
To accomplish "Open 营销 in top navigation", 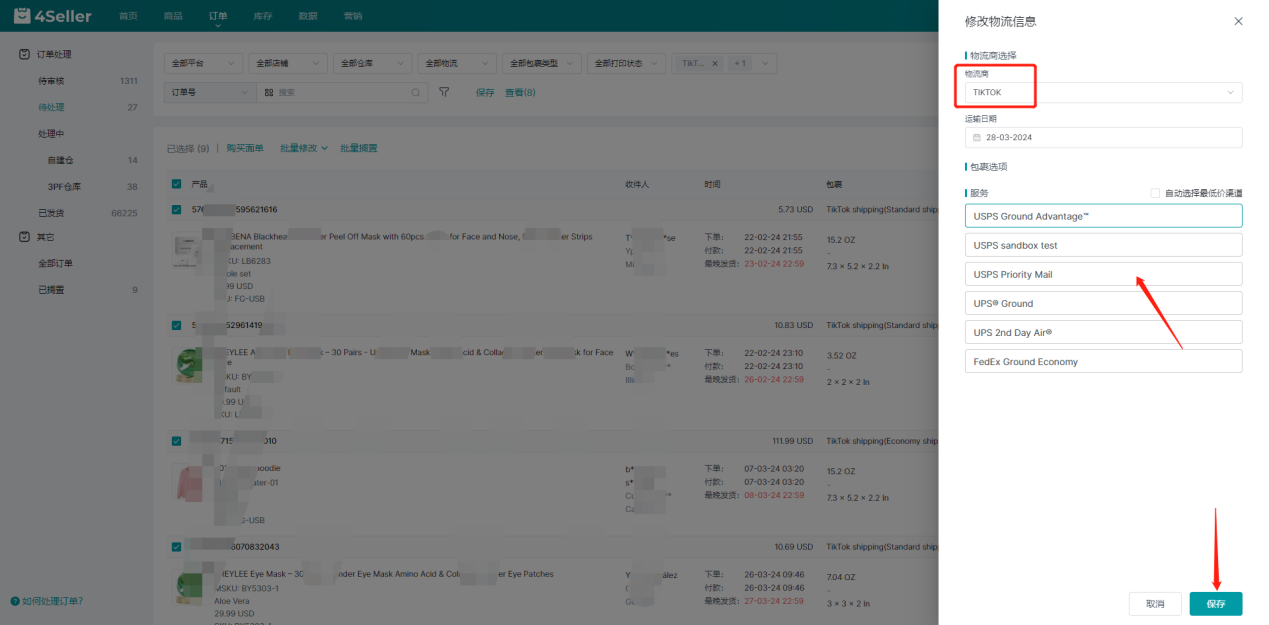I will point(353,16).
